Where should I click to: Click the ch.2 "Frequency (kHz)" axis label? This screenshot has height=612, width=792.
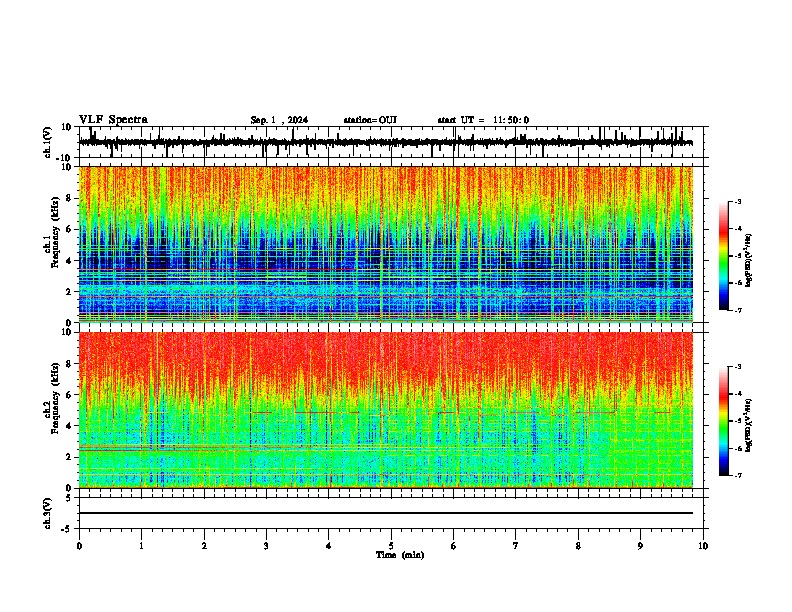[x=55, y=398]
